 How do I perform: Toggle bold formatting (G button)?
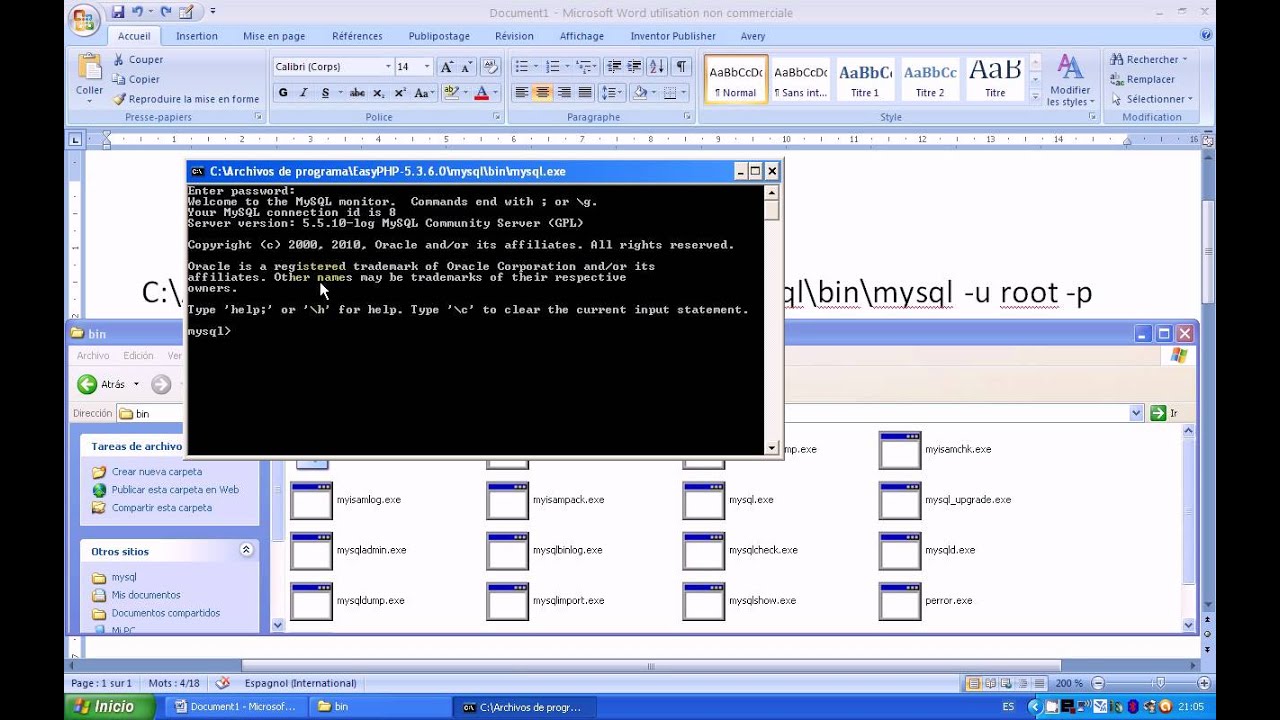pyautogui.click(x=283, y=93)
